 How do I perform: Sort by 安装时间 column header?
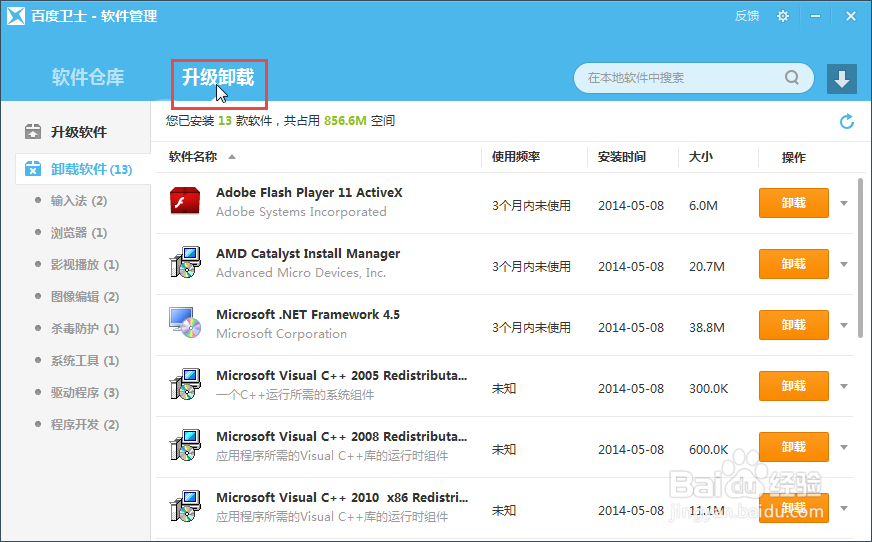coord(622,157)
